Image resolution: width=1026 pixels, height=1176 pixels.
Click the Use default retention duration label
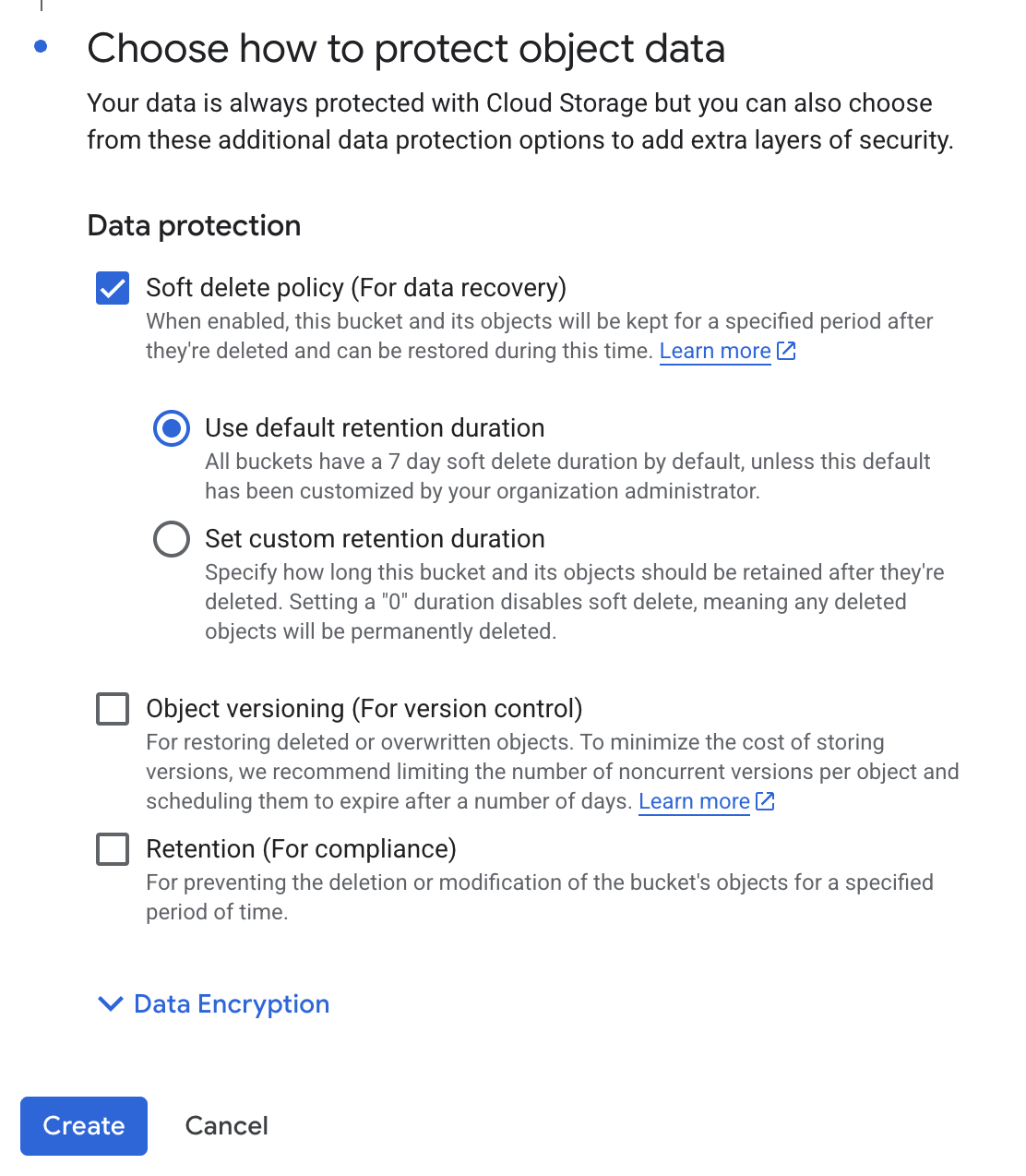pyautogui.click(x=375, y=428)
